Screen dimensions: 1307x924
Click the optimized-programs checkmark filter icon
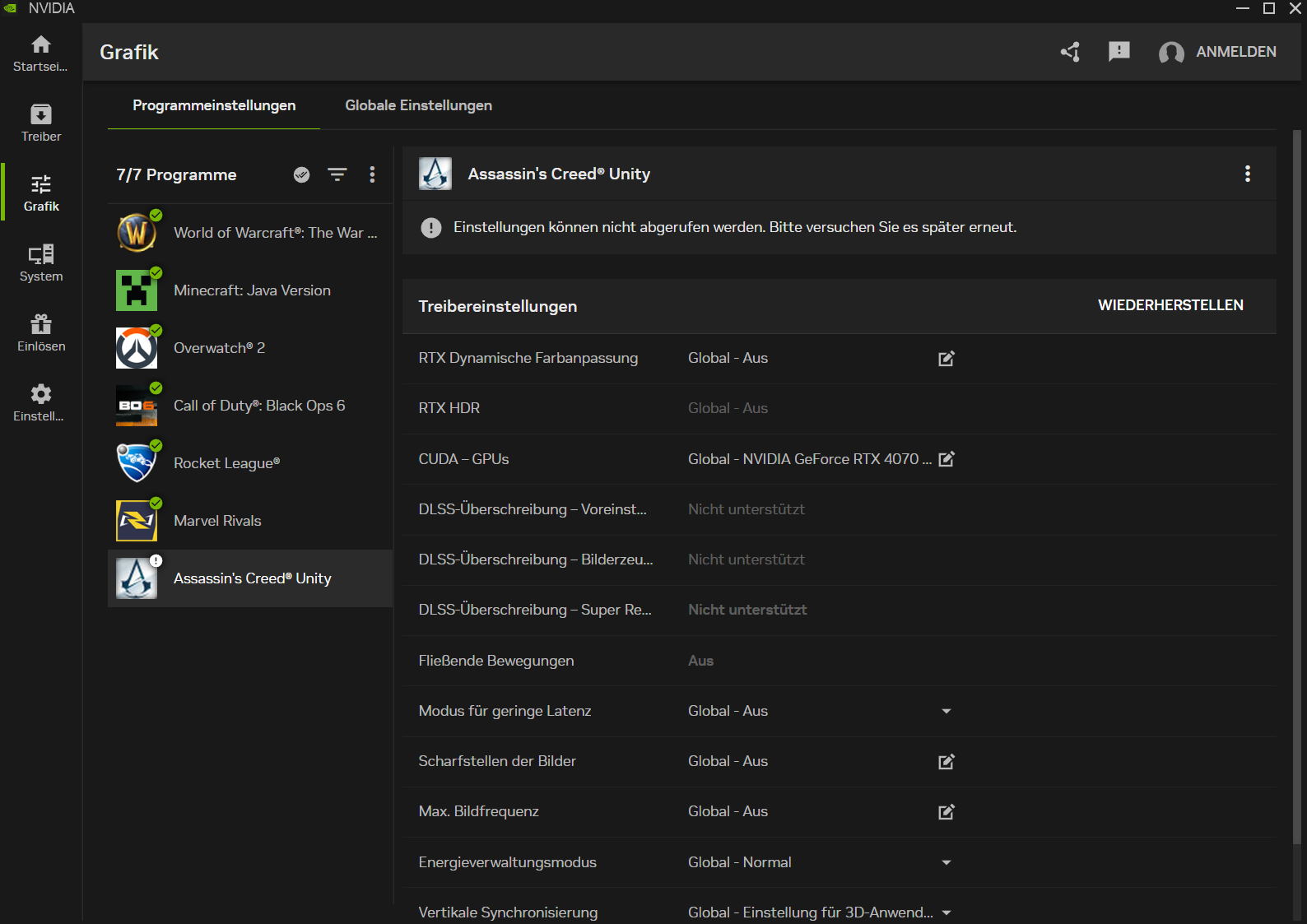[302, 174]
